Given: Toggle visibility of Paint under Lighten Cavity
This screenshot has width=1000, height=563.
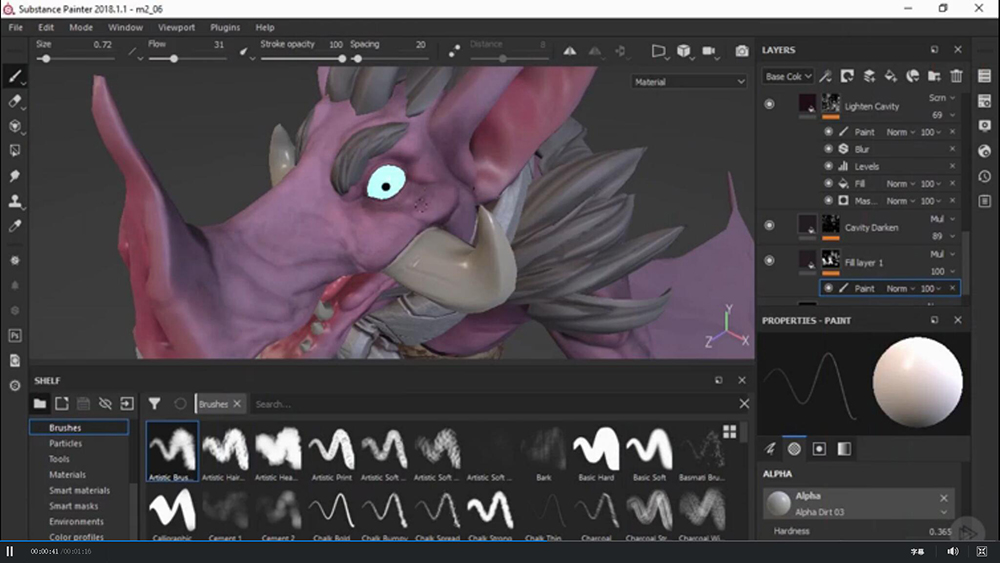Looking at the screenshot, I should [828, 131].
